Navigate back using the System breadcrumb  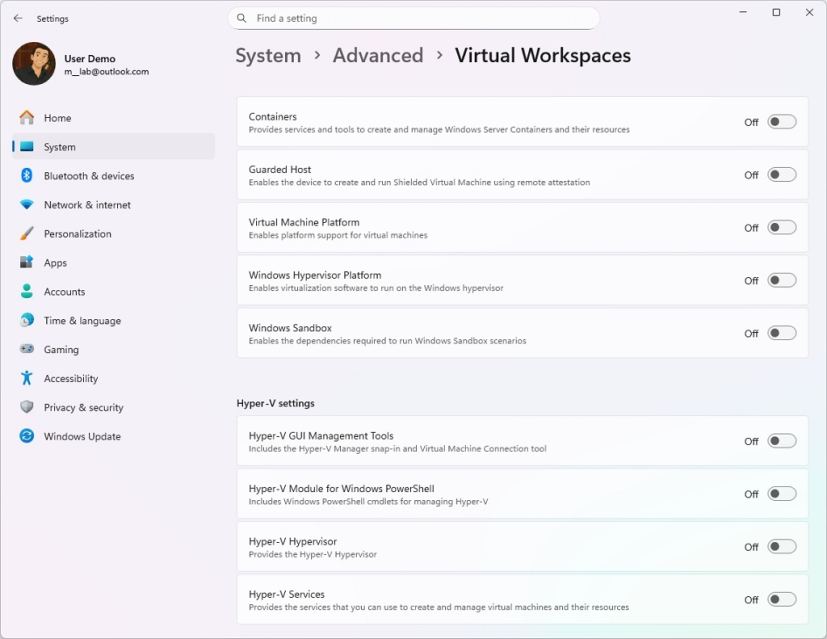268,55
